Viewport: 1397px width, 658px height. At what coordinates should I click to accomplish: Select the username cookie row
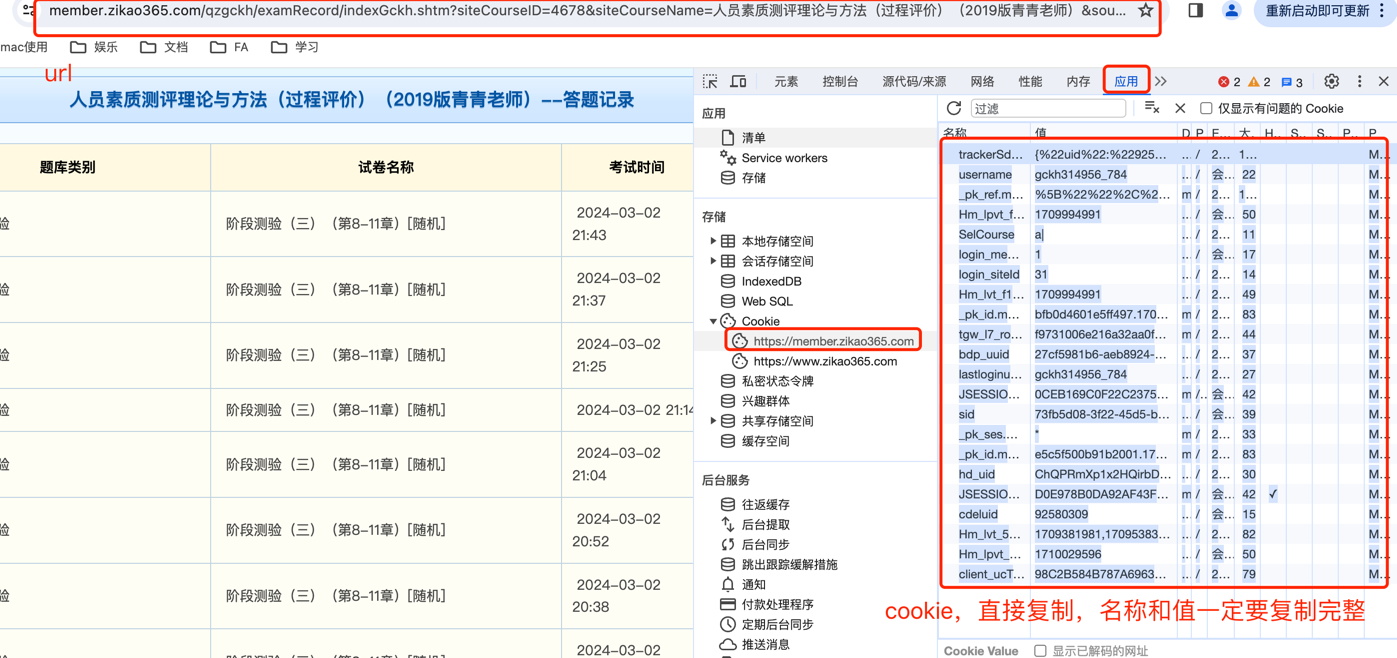tap(1164, 174)
